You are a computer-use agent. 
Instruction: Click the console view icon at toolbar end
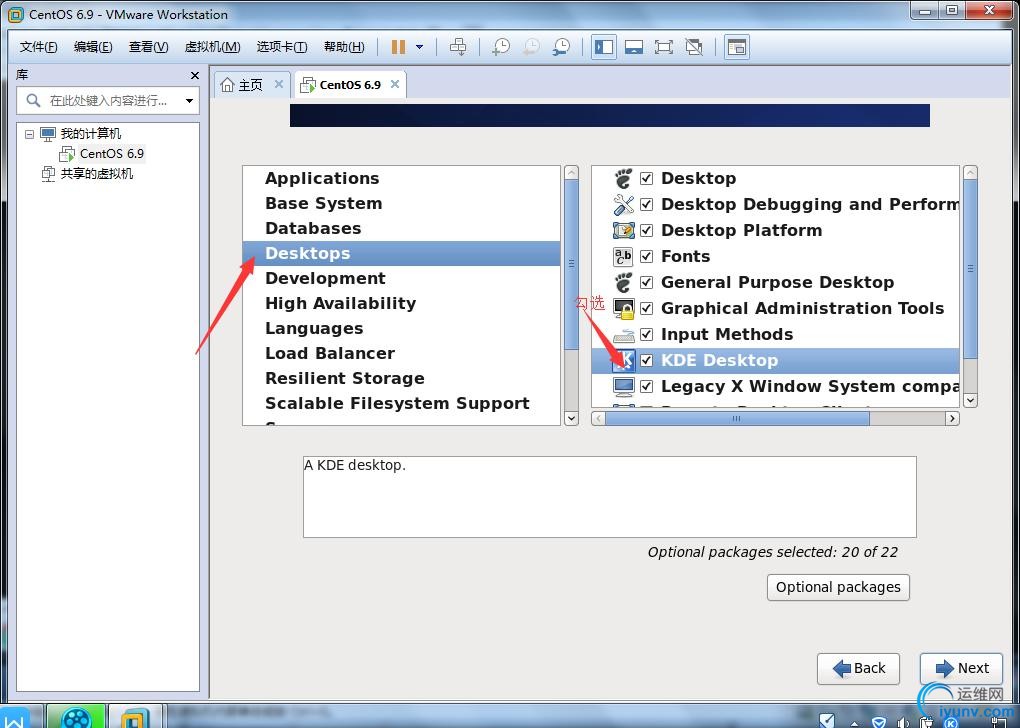(736, 47)
